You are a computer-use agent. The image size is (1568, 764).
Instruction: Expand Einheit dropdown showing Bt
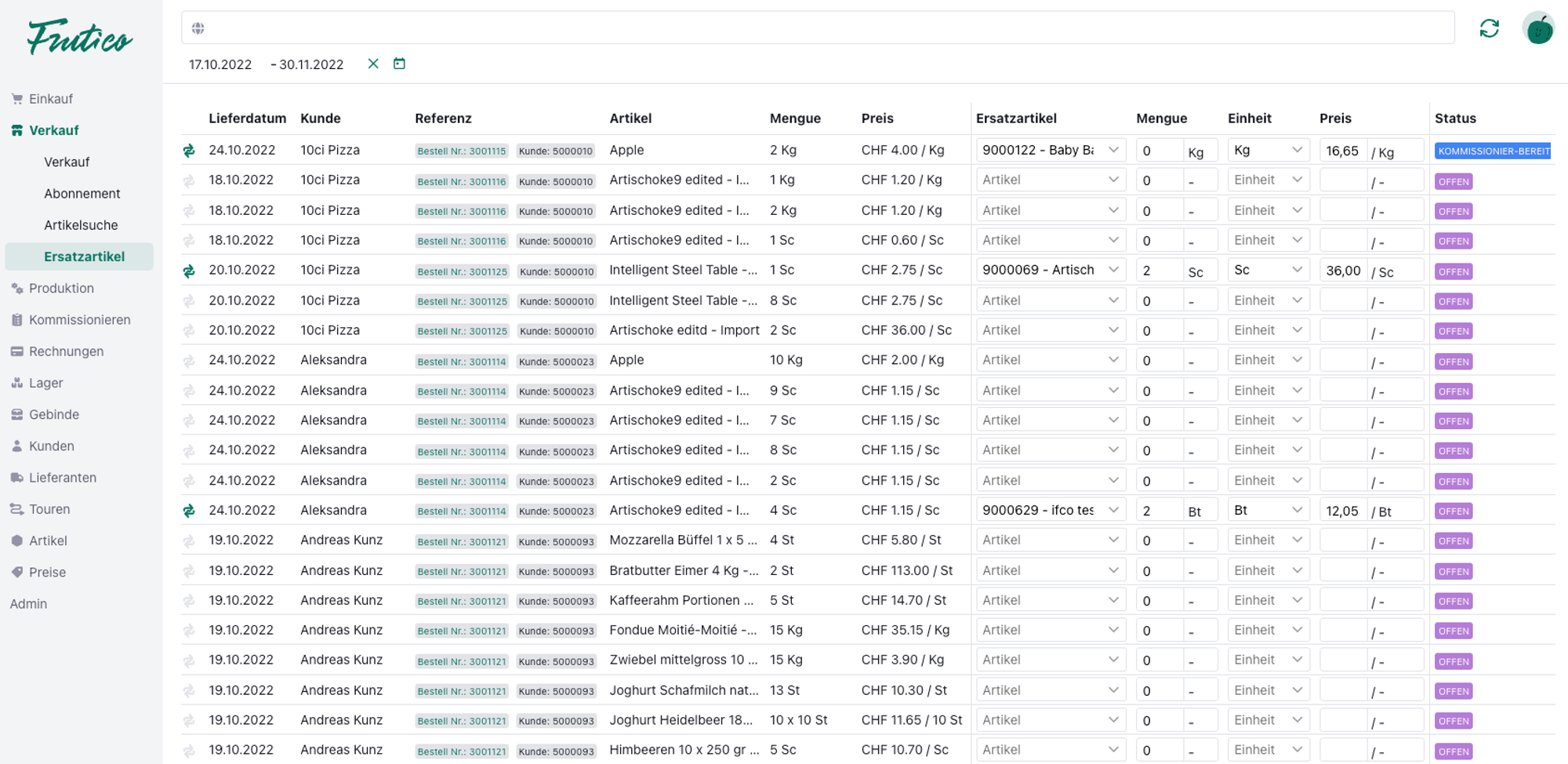click(x=1267, y=511)
